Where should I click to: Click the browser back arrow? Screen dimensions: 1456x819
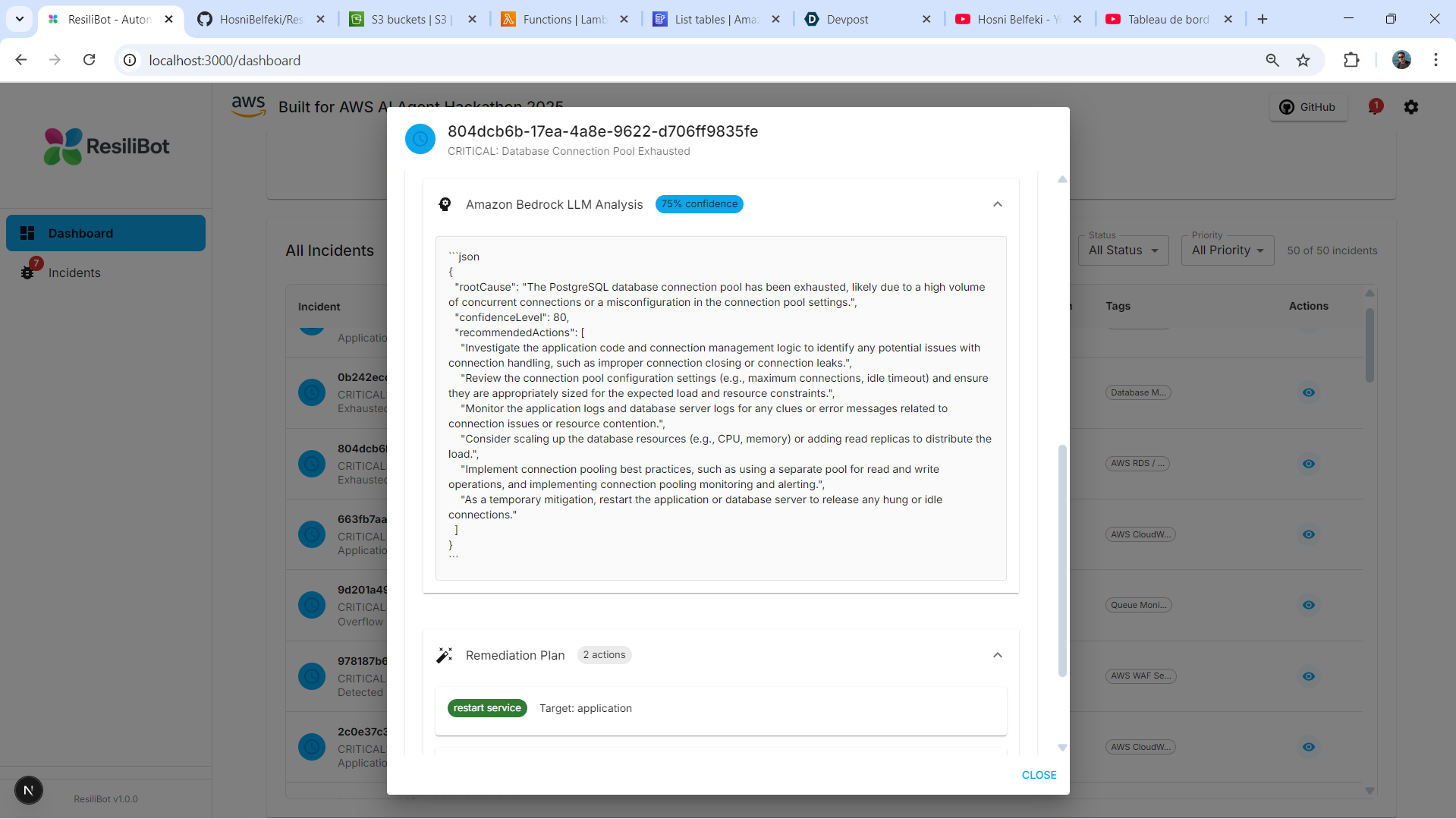tap(21, 60)
